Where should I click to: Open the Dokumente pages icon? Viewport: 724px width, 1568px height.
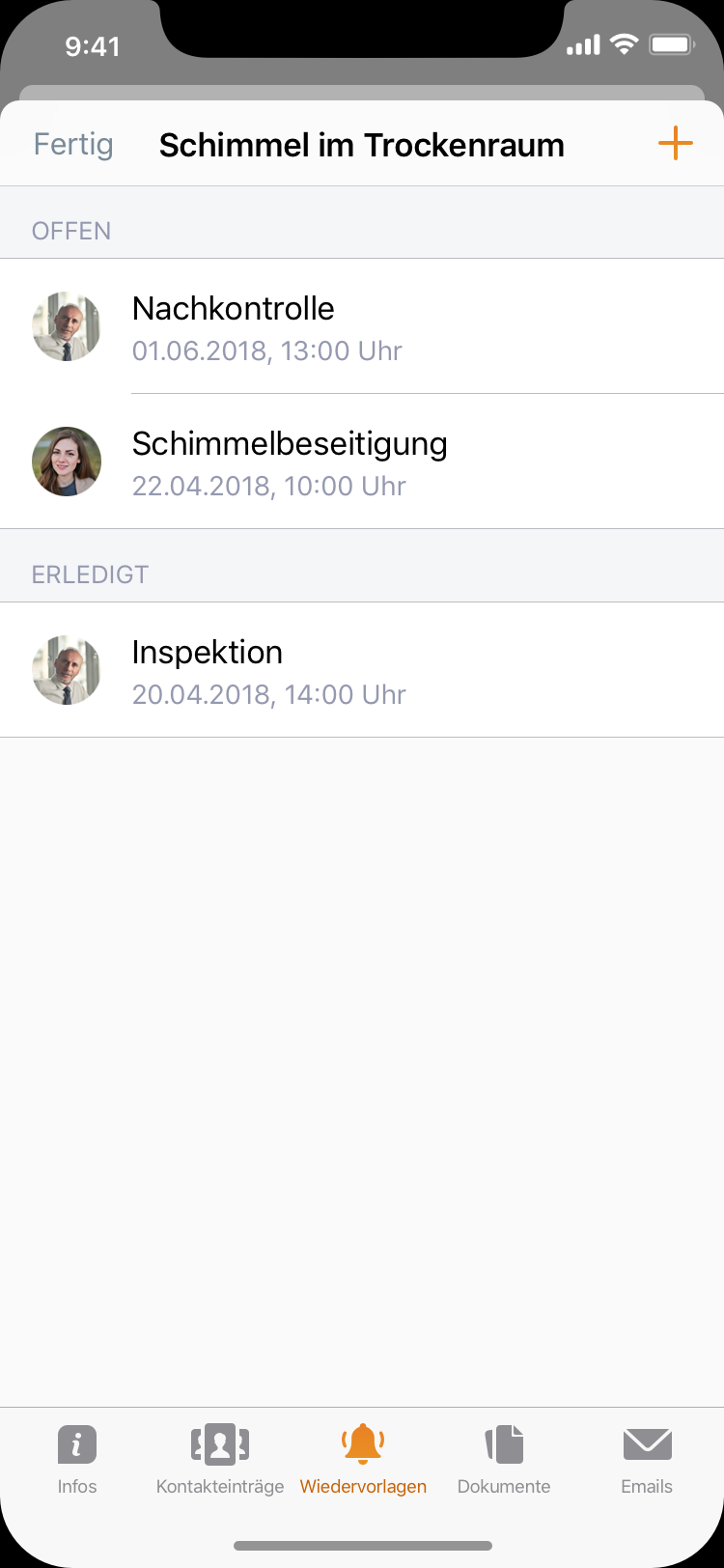tap(504, 1444)
